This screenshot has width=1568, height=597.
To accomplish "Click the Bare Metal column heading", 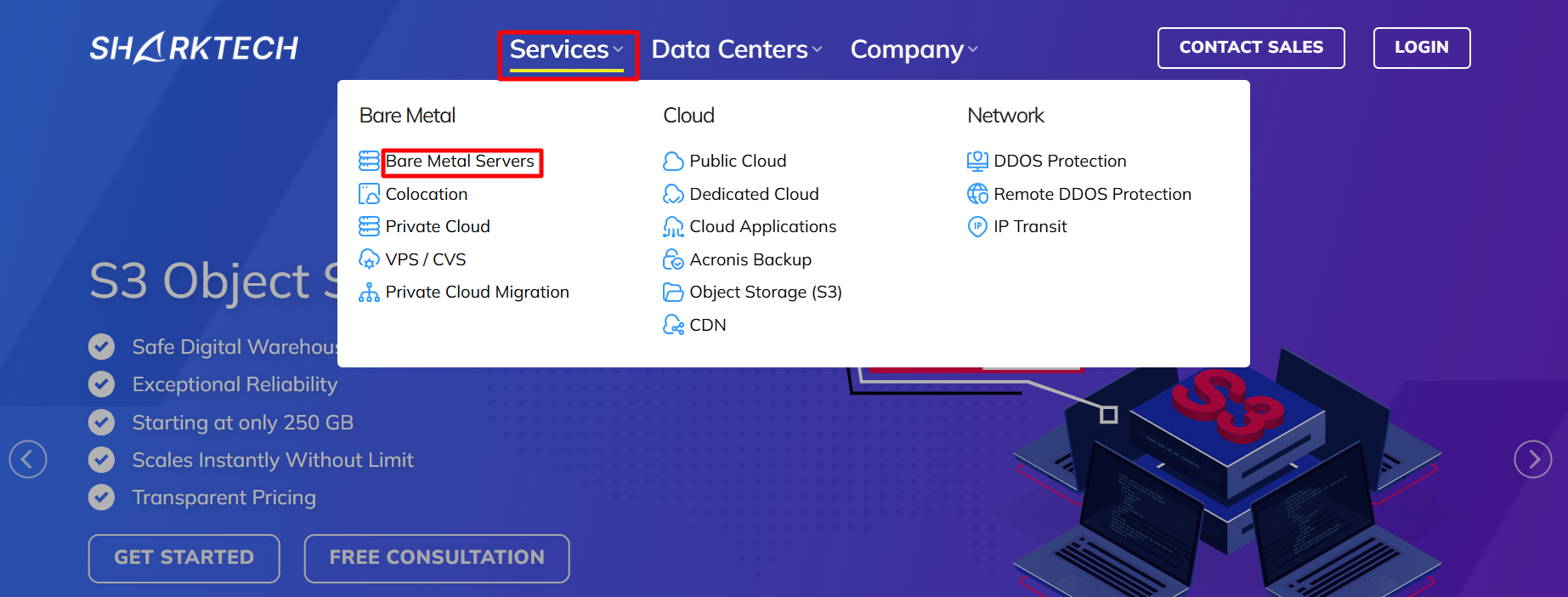I will click(x=407, y=115).
